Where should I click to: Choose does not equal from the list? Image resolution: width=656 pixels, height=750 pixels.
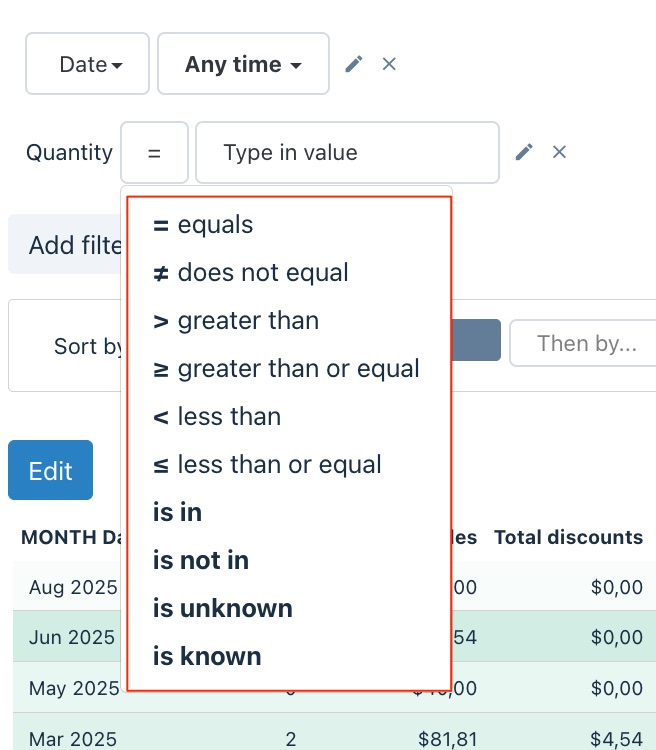(250, 273)
